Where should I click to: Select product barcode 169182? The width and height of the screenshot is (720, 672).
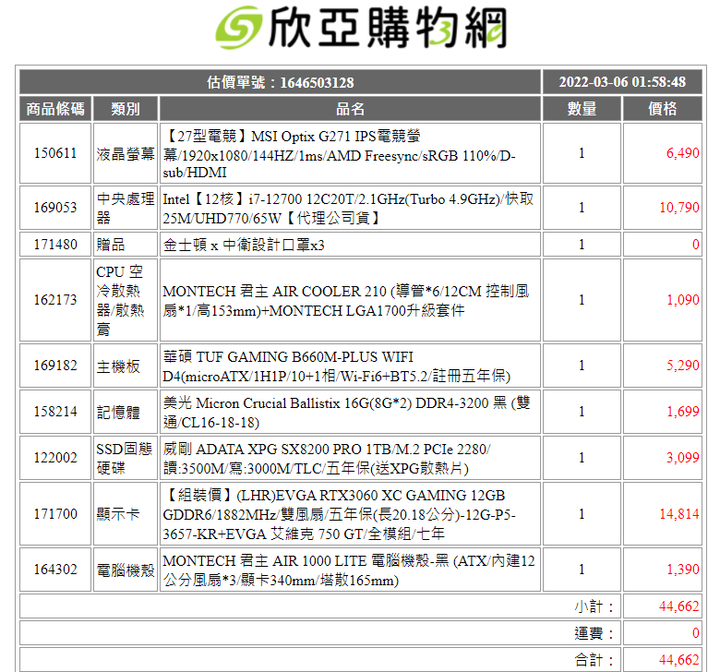click(55, 366)
